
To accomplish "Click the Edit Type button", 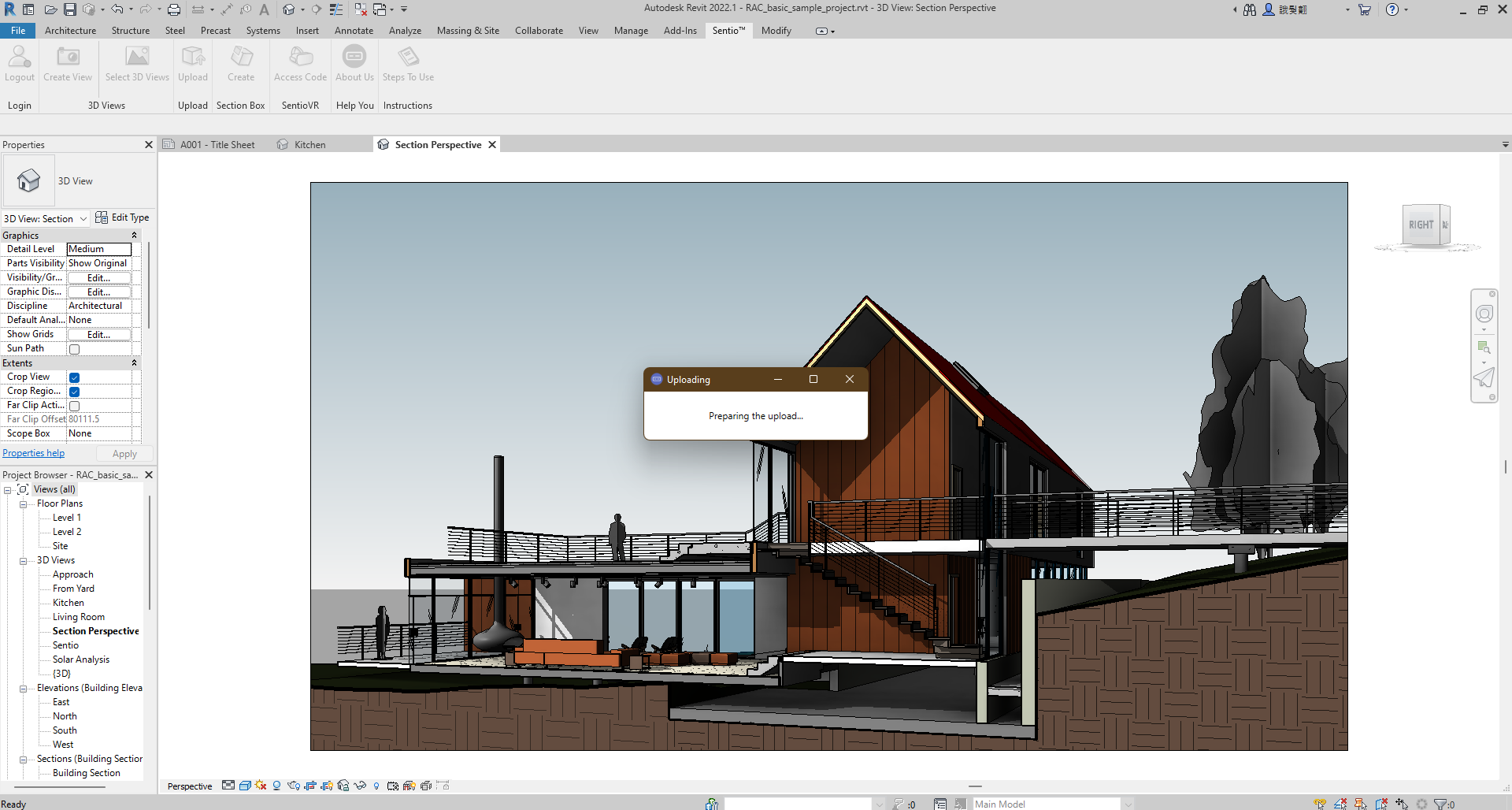I will pos(122,217).
